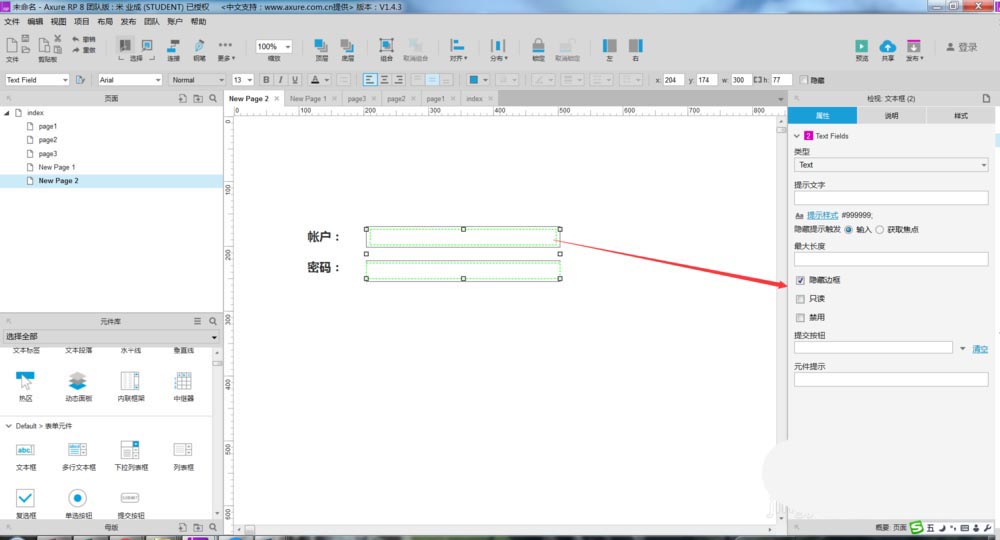Open the 布局 menu
Viewport: 1000px width, 540px height.
(105, 22)
